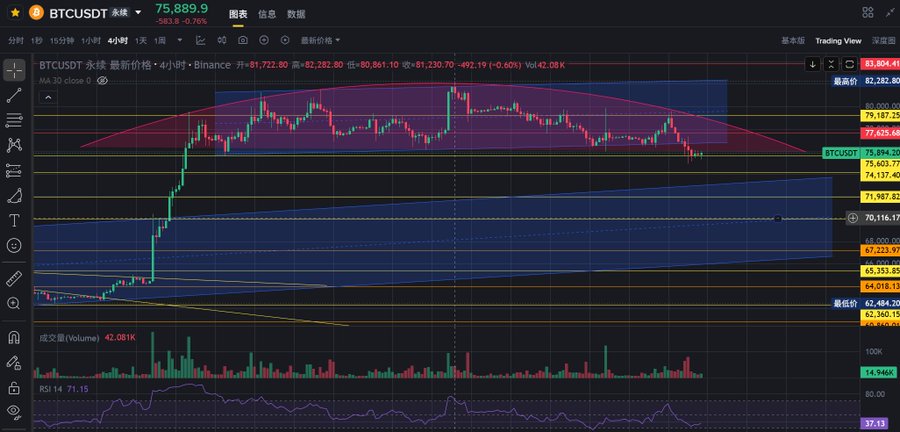Toggle magnet snapping mode

[x=14, y=337]
